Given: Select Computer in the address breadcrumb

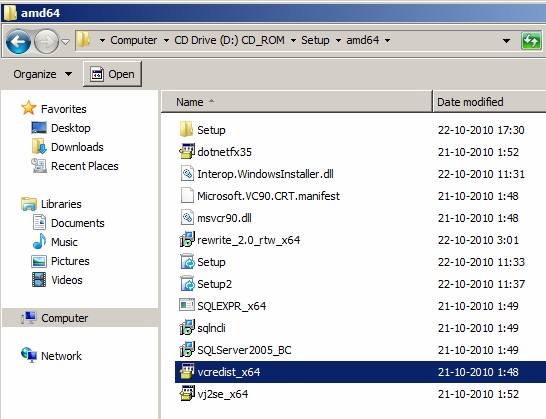Looking at the screenshot, I should pyautogui.click(x=134, y=40).
